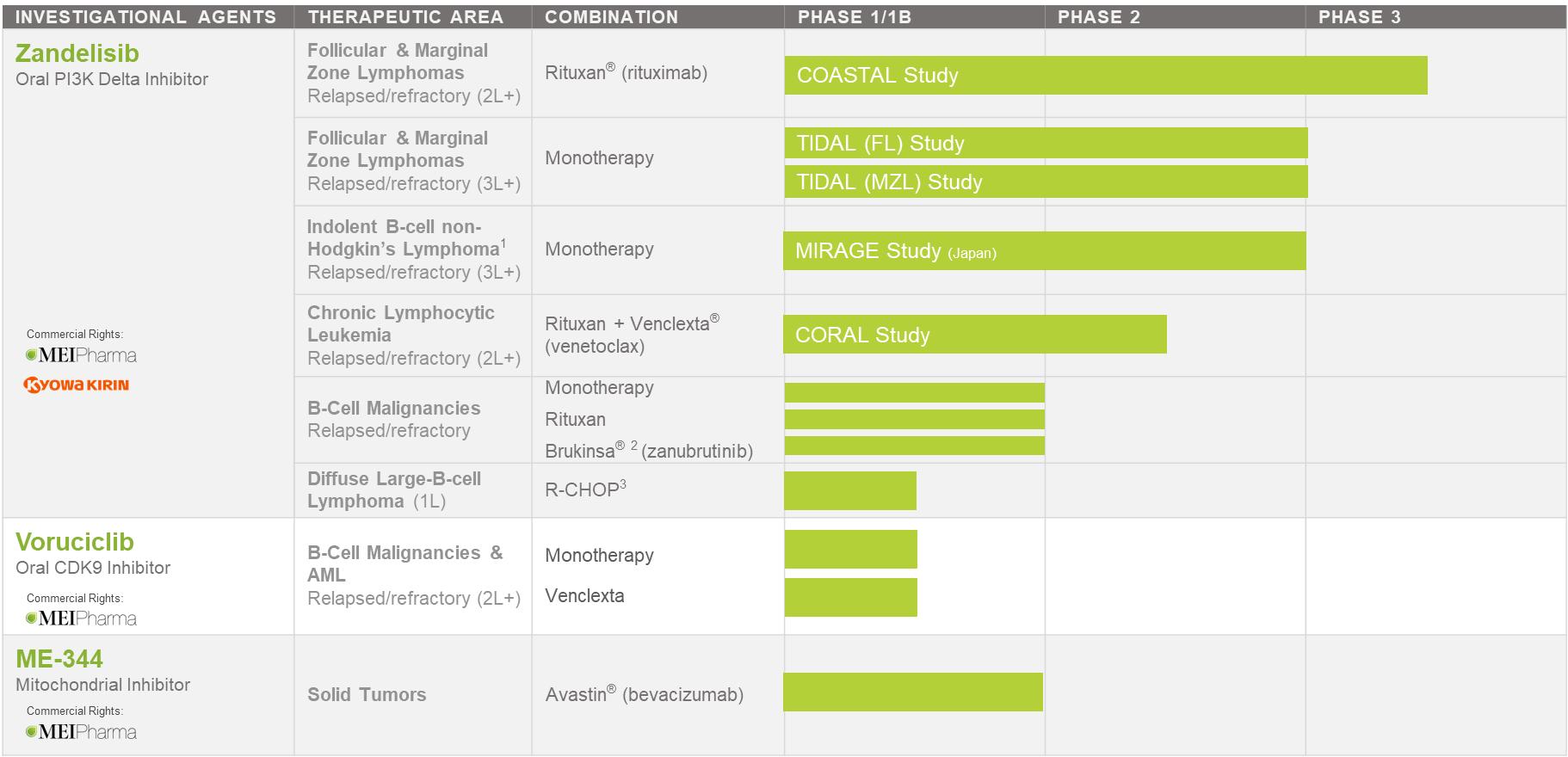
Task: Click the Investigational Agents column header
Action: point(146,17)
